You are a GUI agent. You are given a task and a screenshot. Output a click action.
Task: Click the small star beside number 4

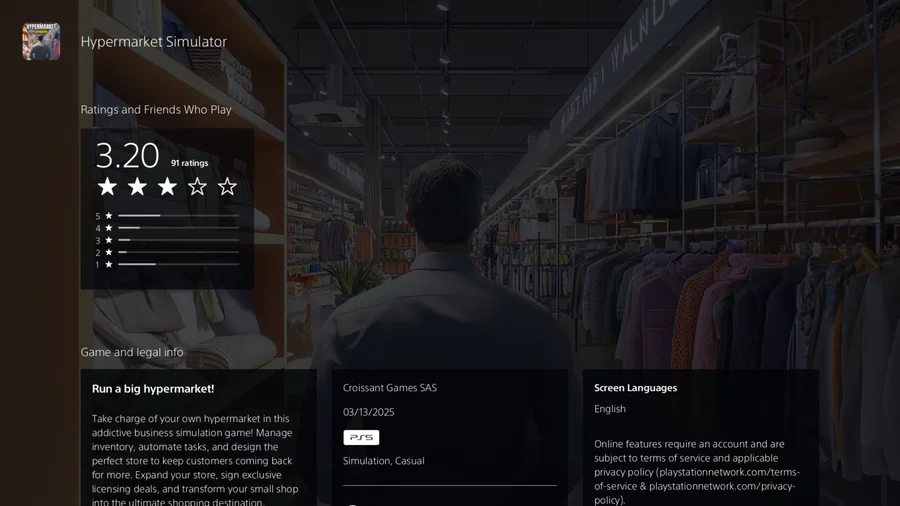click(x=108, y=228)
